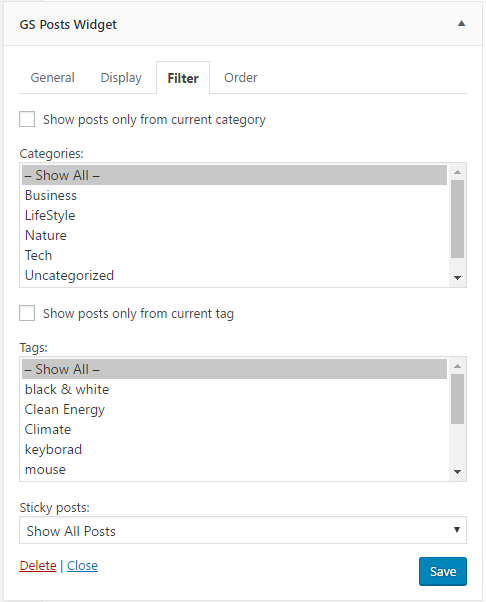Collapse the GS Posts Widget panel arrow

point(461,24)
